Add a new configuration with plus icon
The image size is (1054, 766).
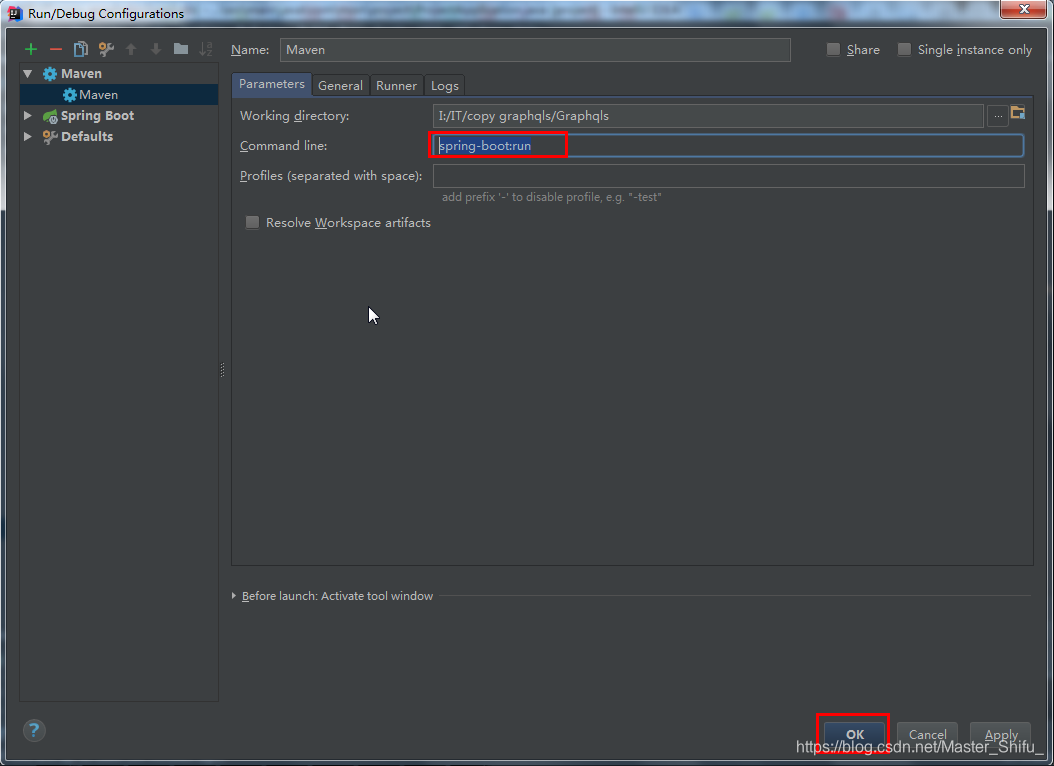(x=31, y=49)
